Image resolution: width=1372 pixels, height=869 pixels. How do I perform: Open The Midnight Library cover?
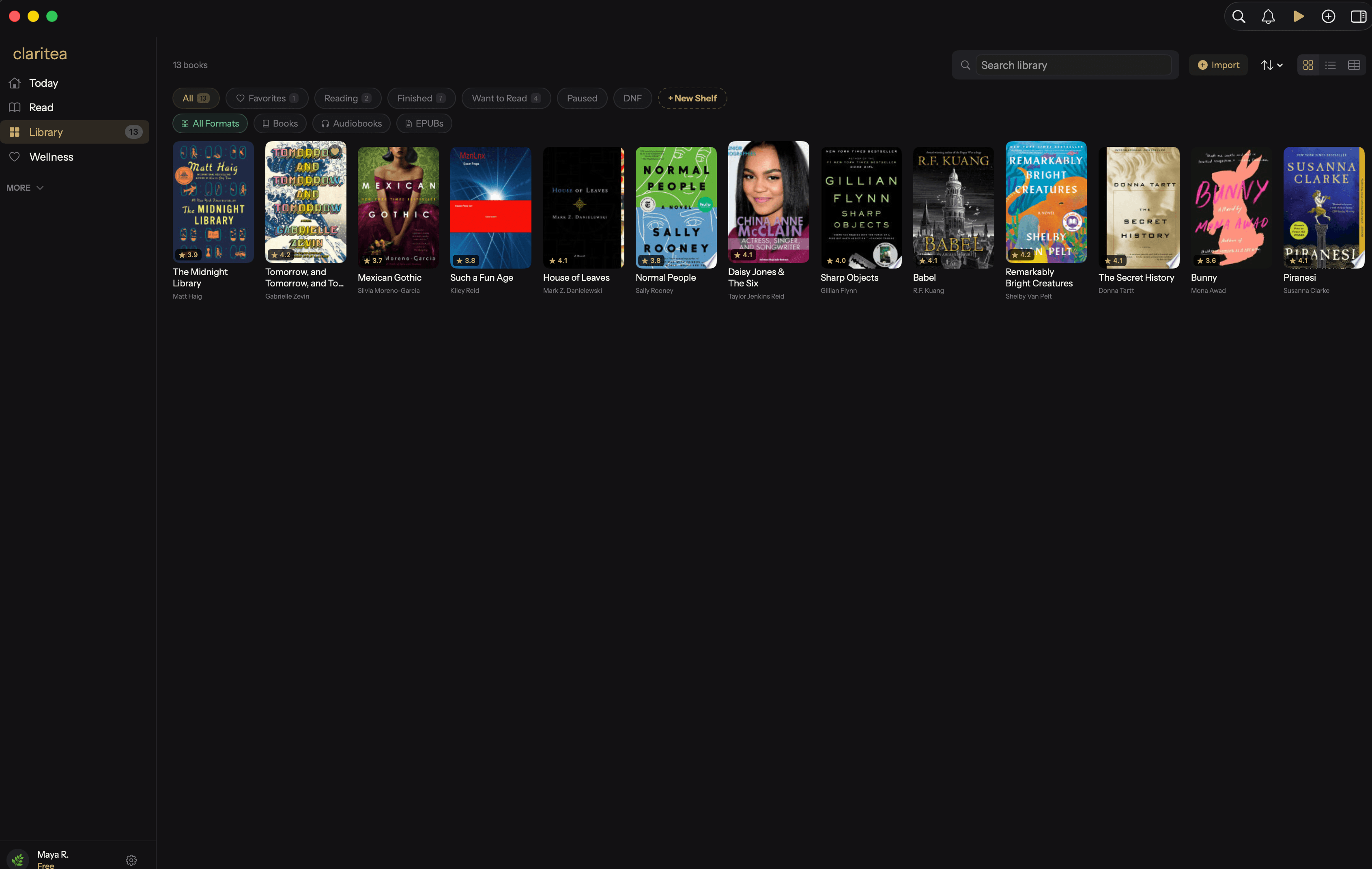[213, 202]
